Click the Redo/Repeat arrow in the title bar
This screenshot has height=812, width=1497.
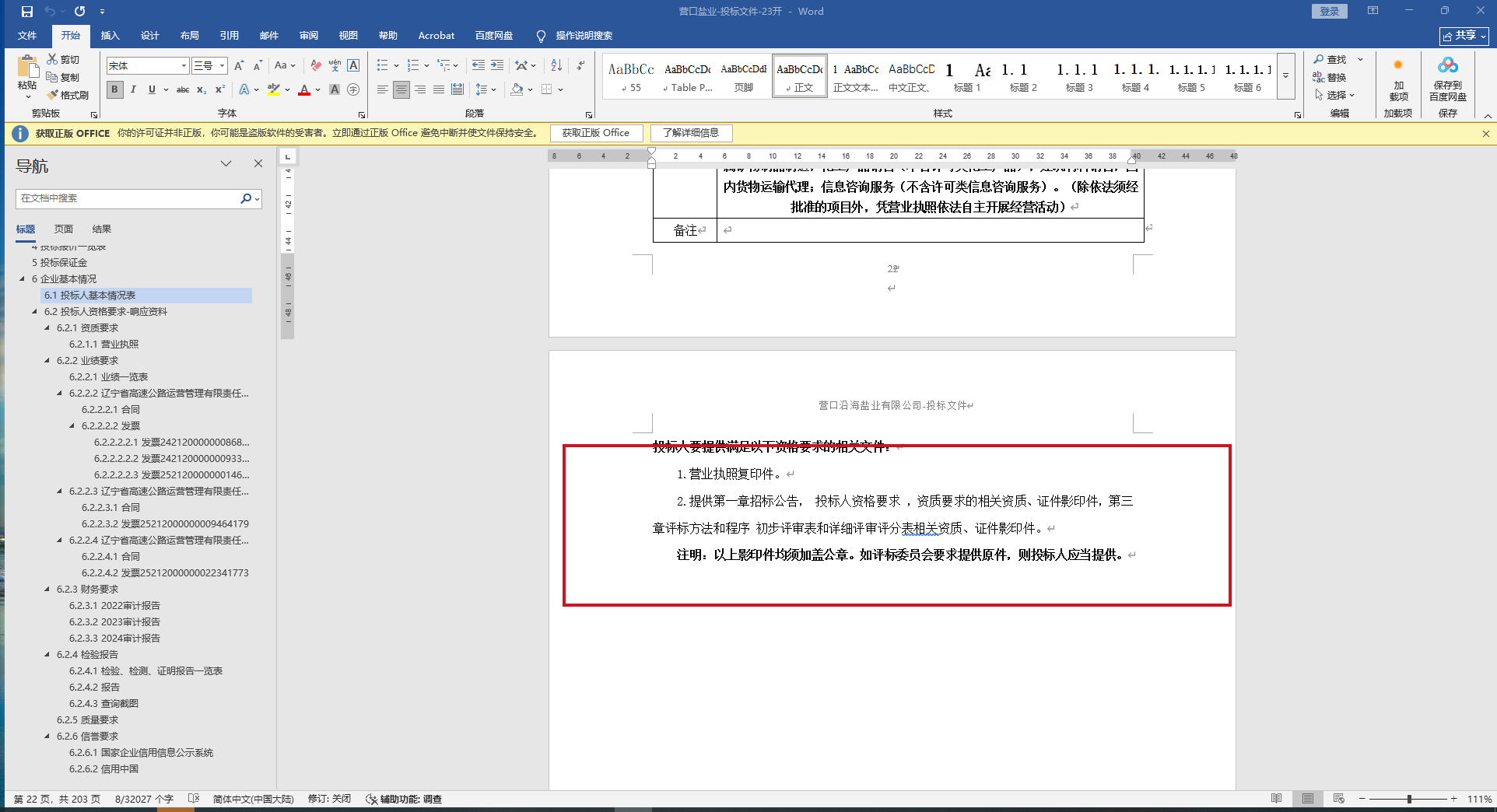tap(79, 12)
